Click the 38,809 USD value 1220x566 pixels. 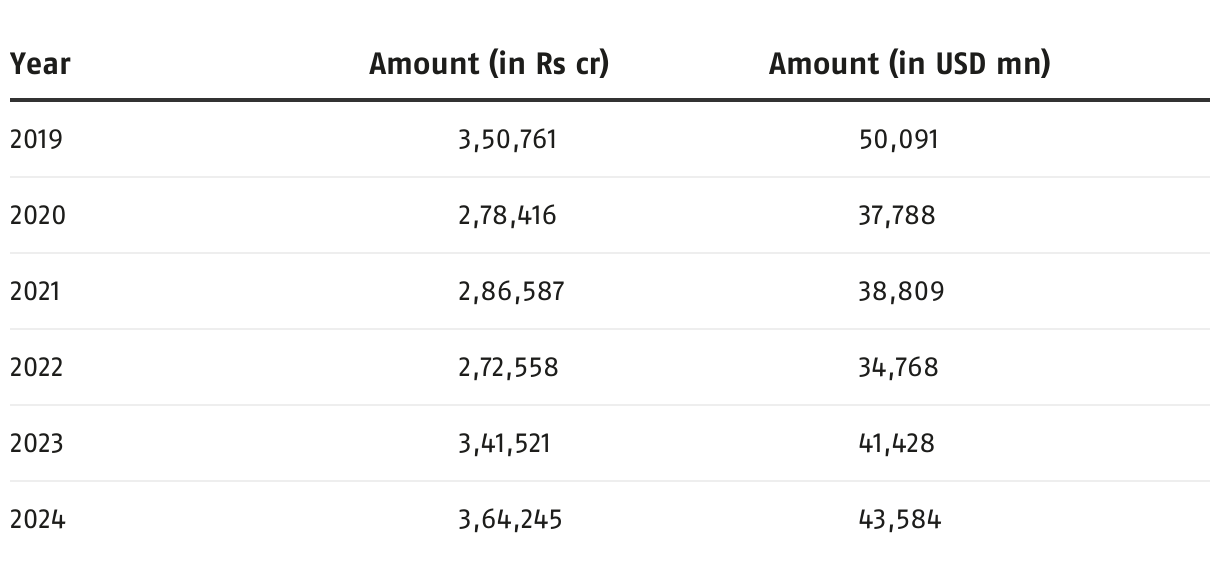[901, 291]
